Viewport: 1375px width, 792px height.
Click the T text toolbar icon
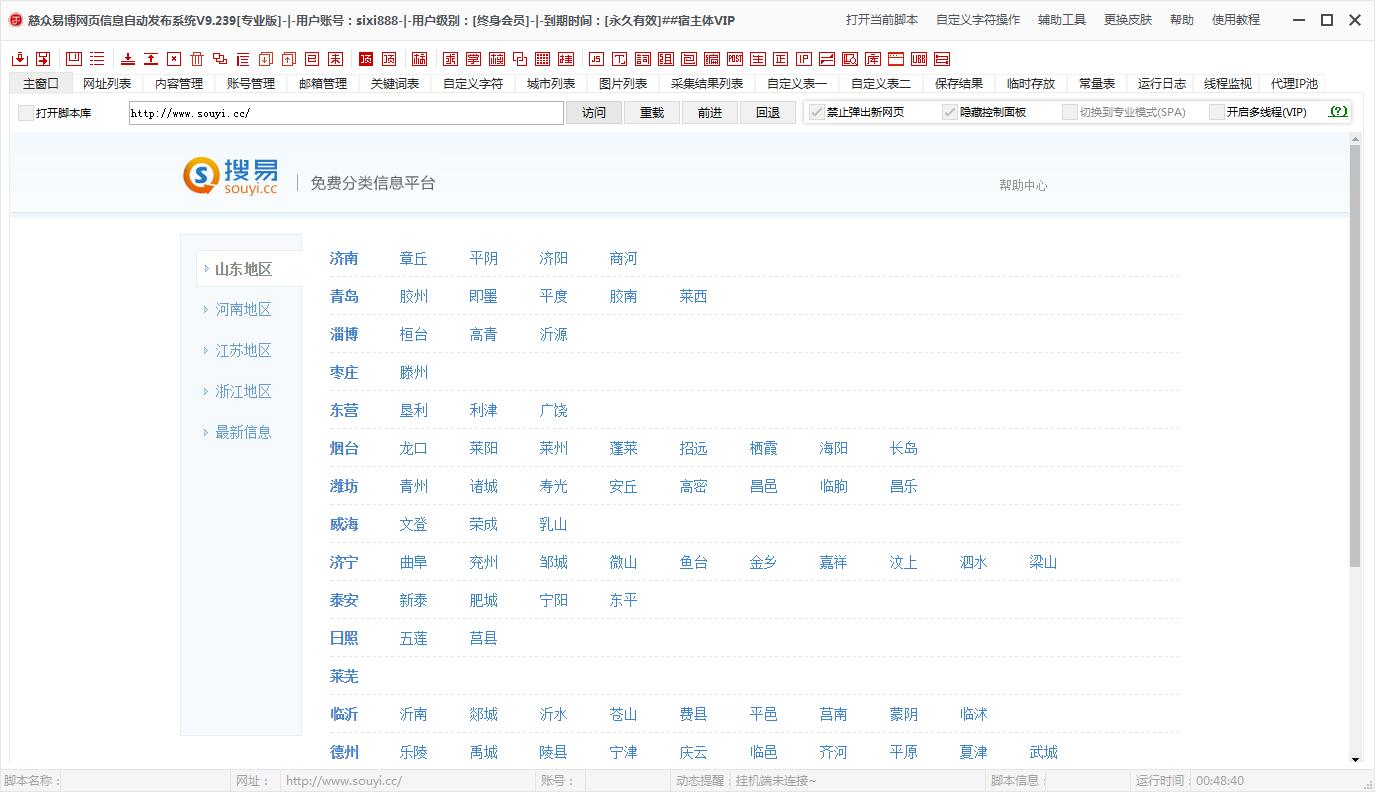pos(619,59)
